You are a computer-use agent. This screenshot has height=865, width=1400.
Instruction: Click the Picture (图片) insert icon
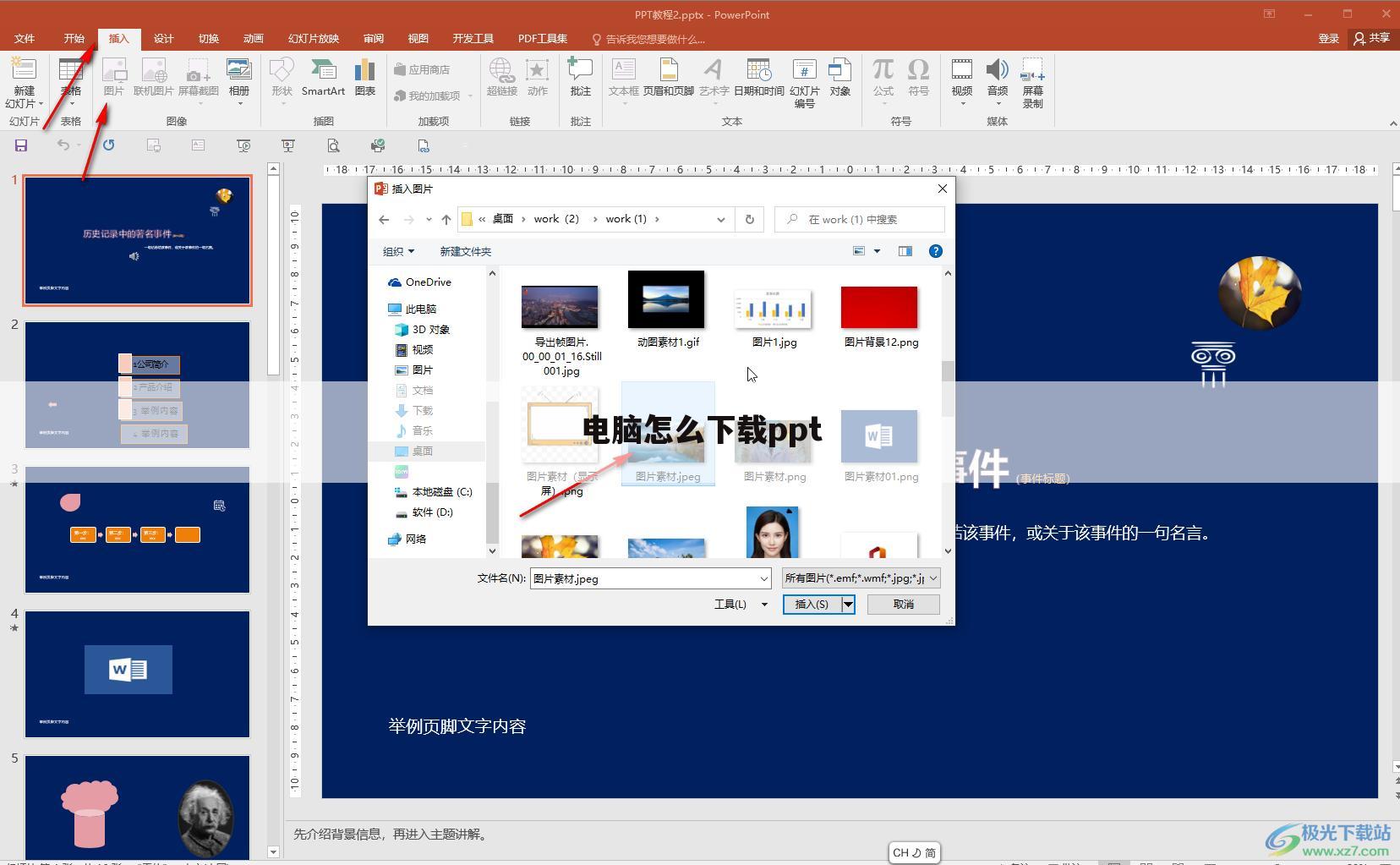[x=113, y=78]
